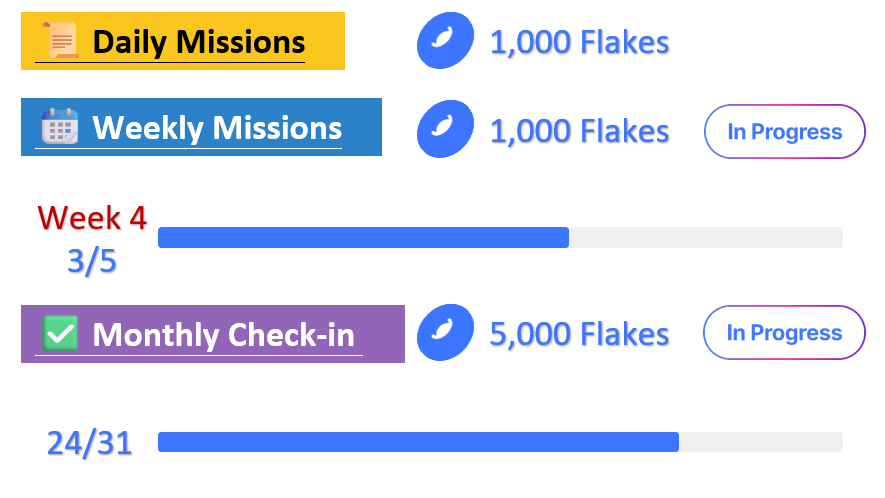Click the 3/5 weekly progress counter

(x=92, y=261)
